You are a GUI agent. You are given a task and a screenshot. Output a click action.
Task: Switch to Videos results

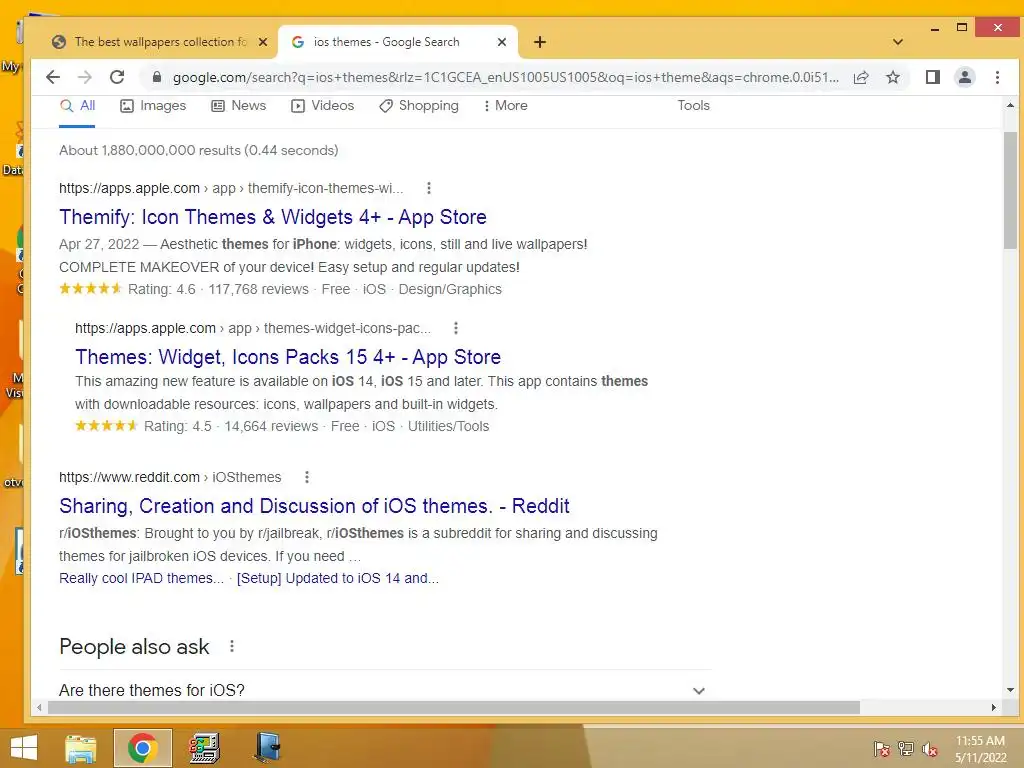(322, 106)
